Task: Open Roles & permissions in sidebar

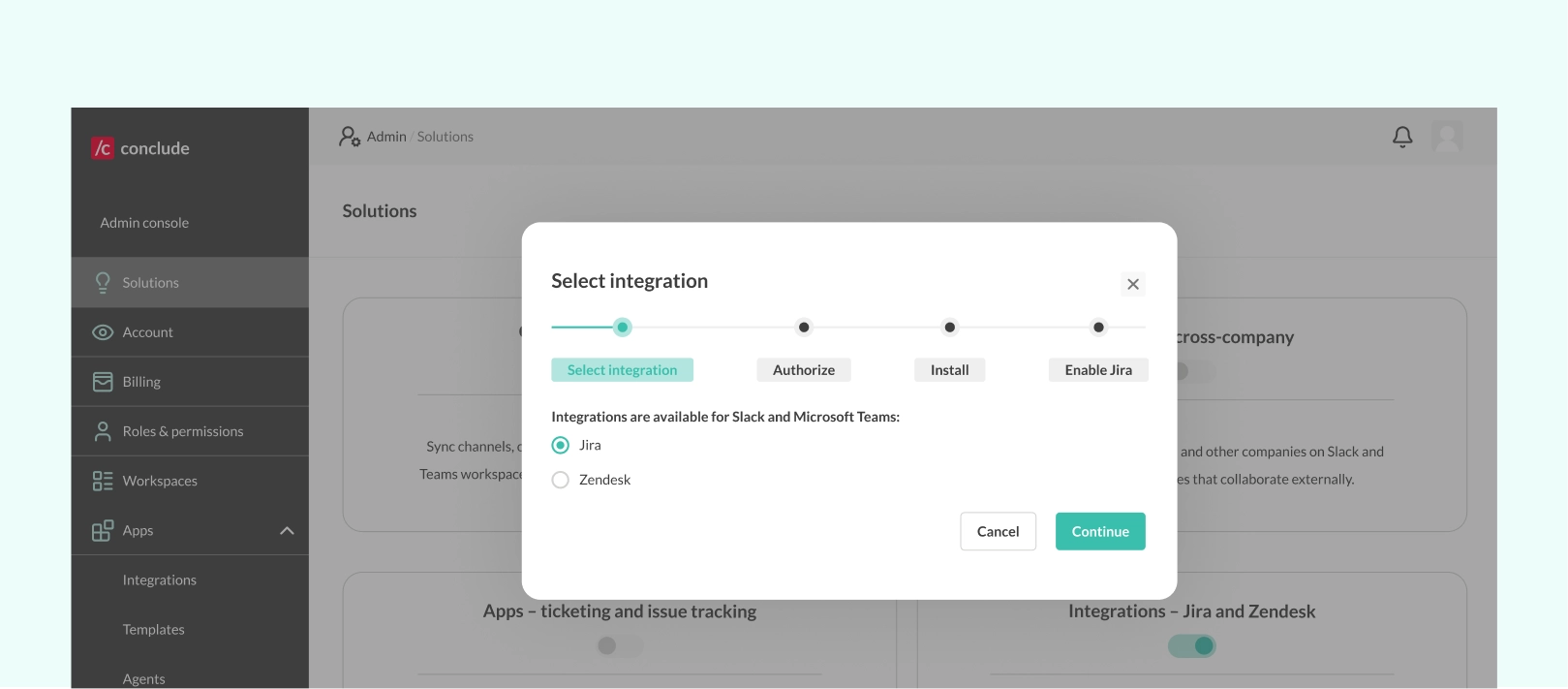Action: [190, 431]
